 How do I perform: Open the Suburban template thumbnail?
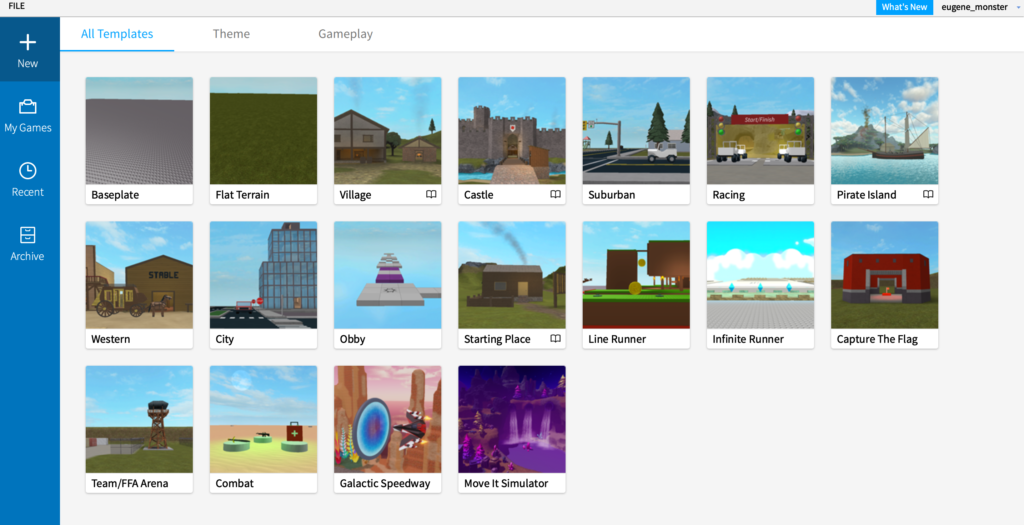pos(636,131)
